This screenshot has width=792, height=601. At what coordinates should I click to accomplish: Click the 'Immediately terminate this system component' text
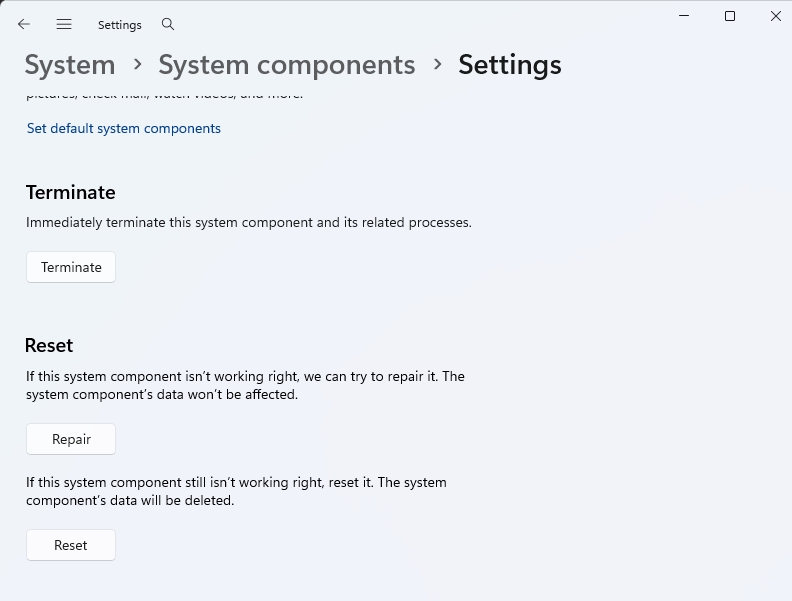[x=248, y=222]
